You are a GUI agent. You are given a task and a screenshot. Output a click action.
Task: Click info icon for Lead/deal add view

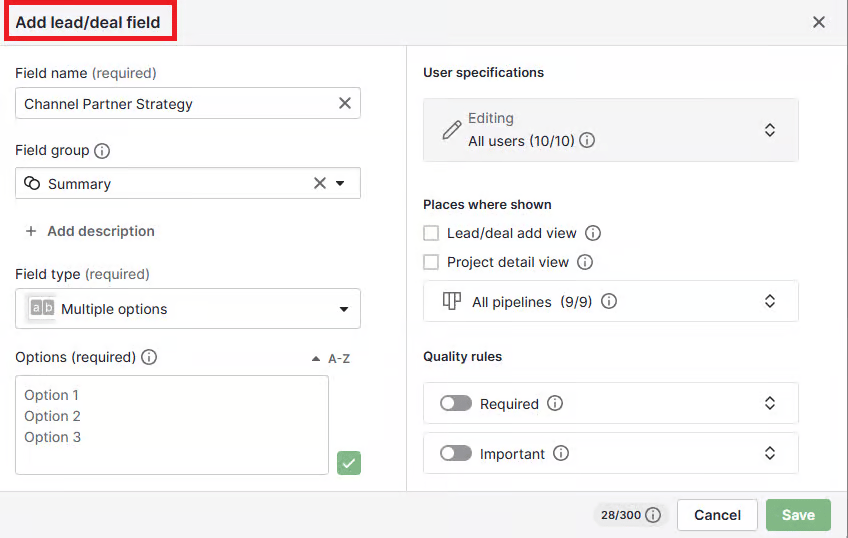click(x=593, y=233)
